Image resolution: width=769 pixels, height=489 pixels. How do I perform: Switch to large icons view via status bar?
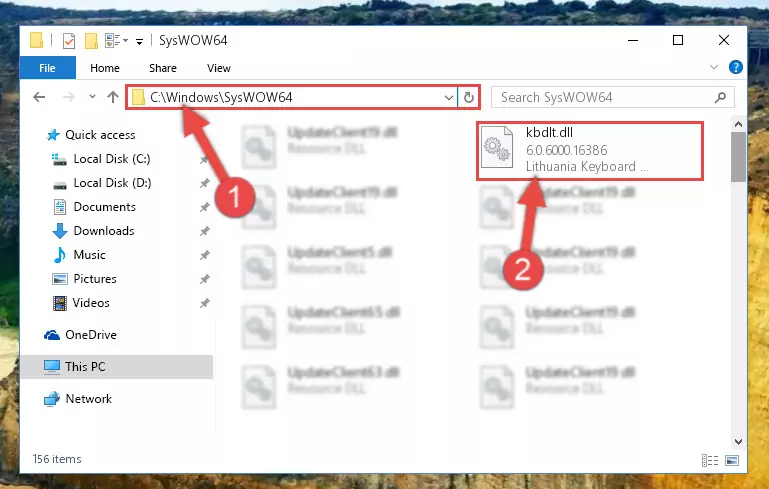732,460
